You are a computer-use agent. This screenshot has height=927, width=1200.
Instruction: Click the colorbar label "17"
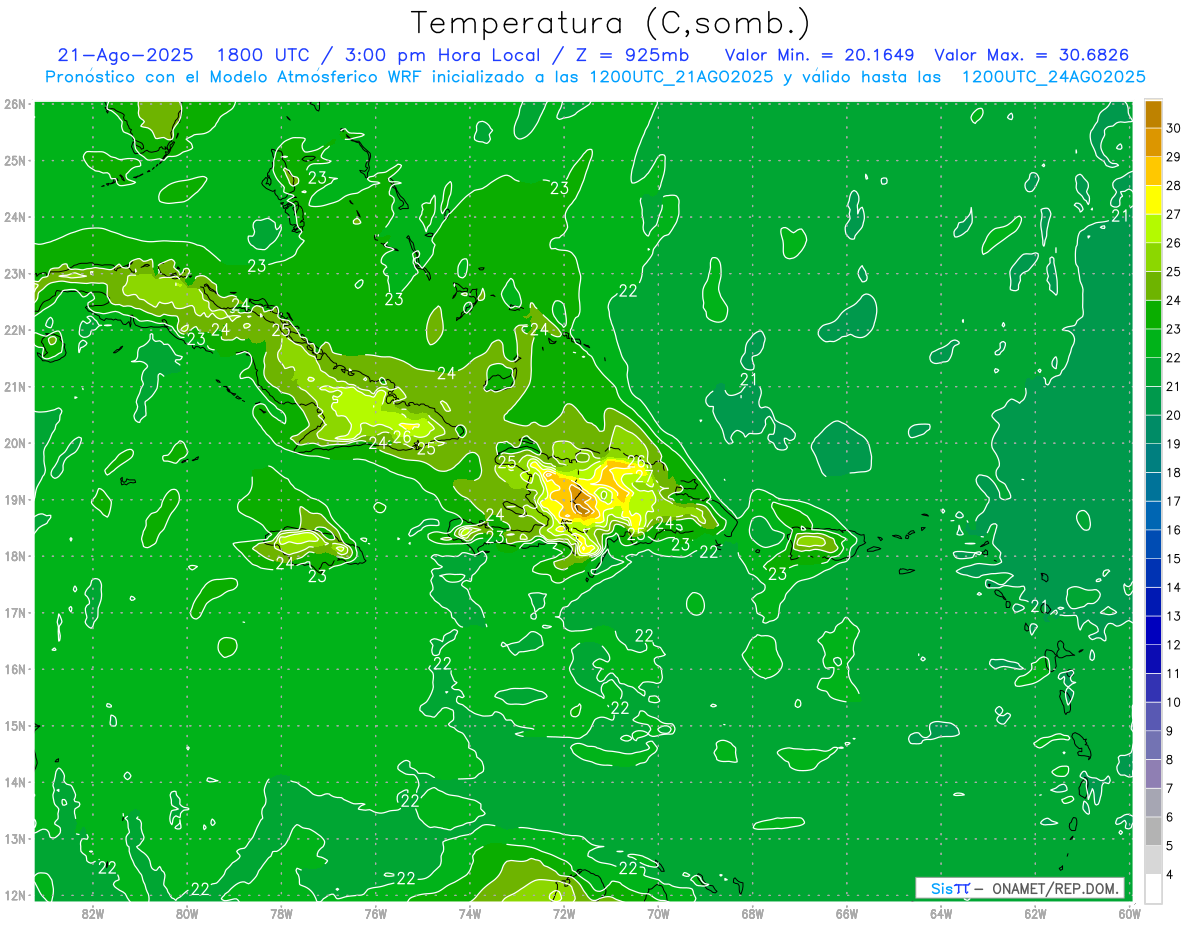pyautogui.click(x=1173, y=501)
